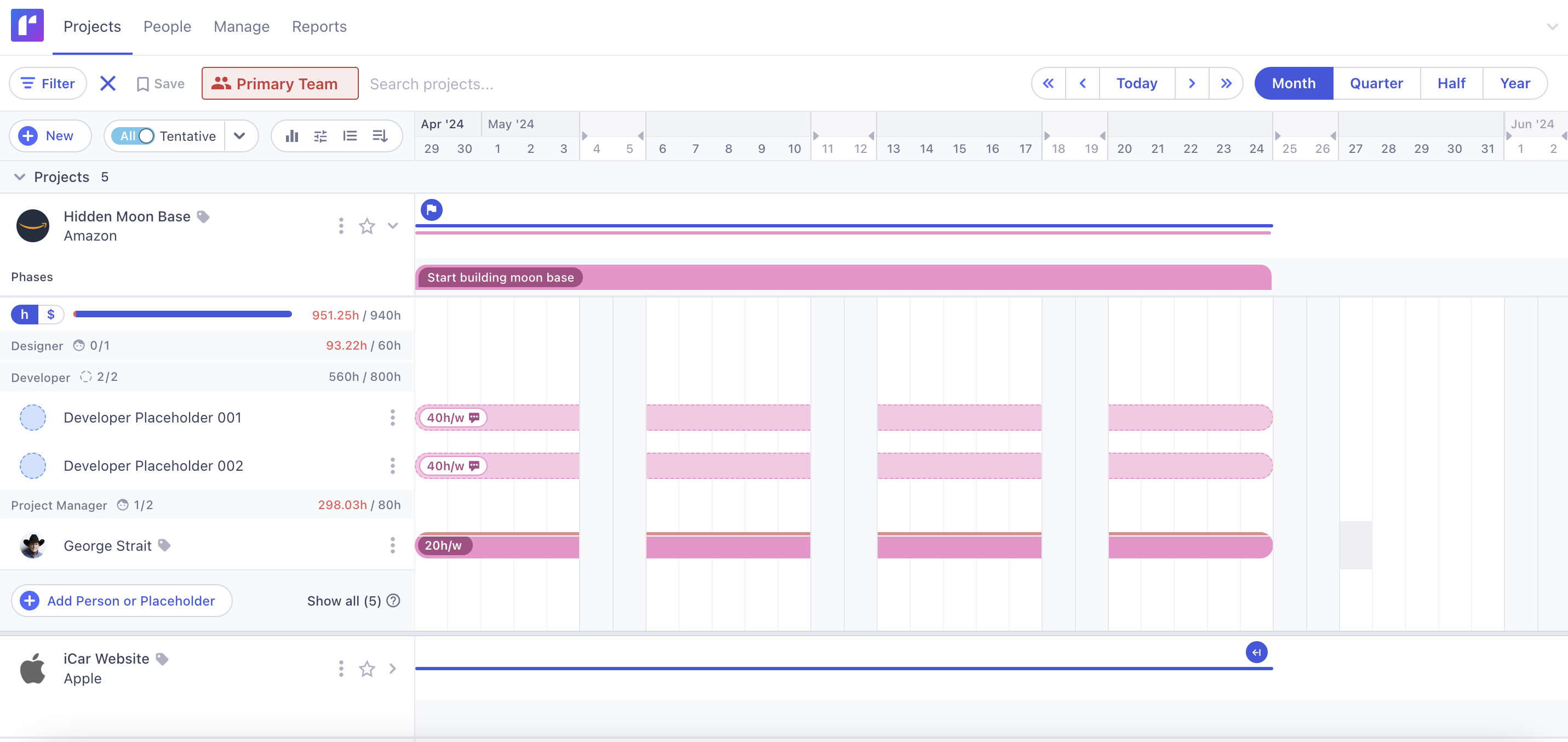Click Add Person or Placeholder
This screenshot has height=742, width=1568.
pyautogui.click(x=122, y=601)
